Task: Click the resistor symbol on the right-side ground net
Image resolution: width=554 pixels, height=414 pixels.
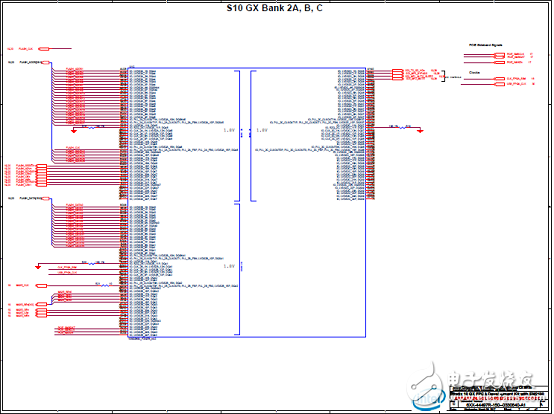Action: (x=402, y=128)
